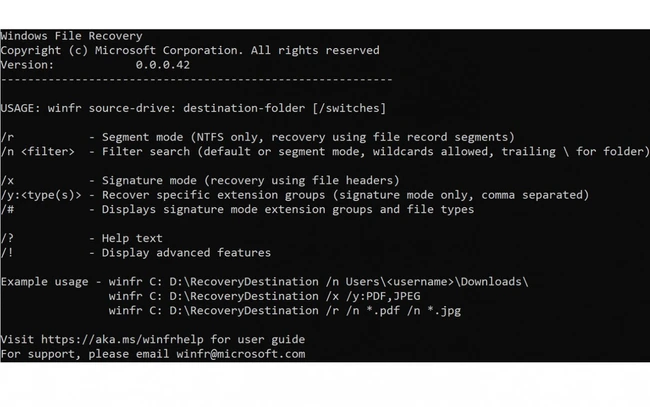Image resolution: width=650 pixels, height=407 pixels.
Task: Click the /y:<type(s)> switch text
Action: (41, 195)
